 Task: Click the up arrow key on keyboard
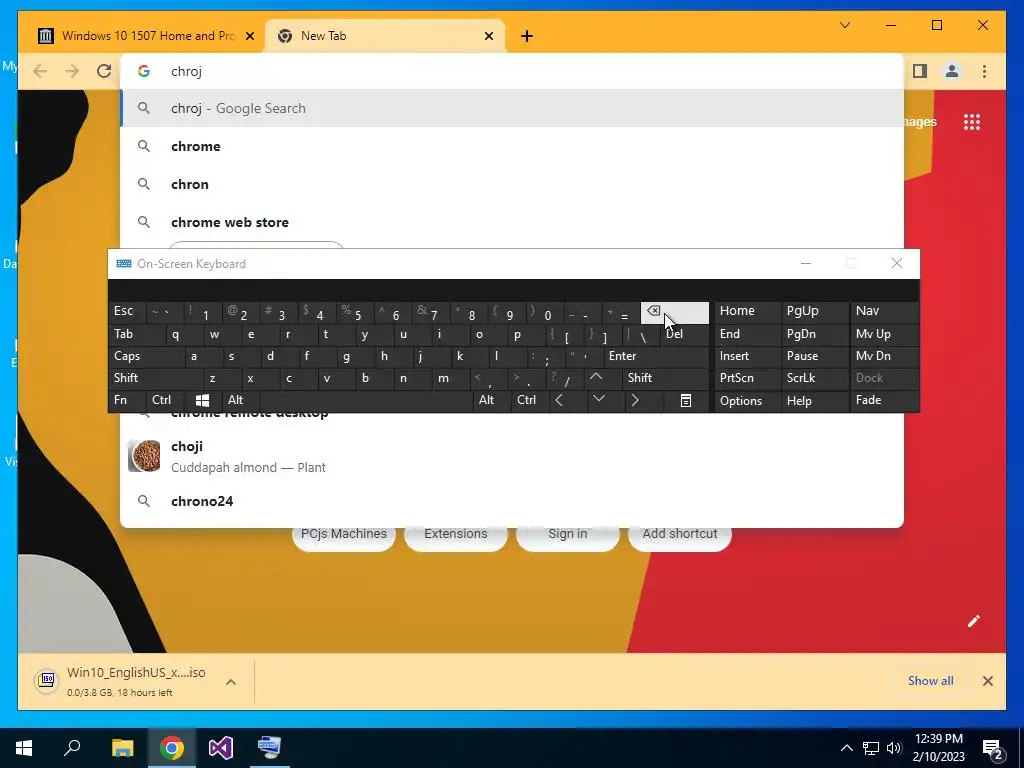point(596,377)
